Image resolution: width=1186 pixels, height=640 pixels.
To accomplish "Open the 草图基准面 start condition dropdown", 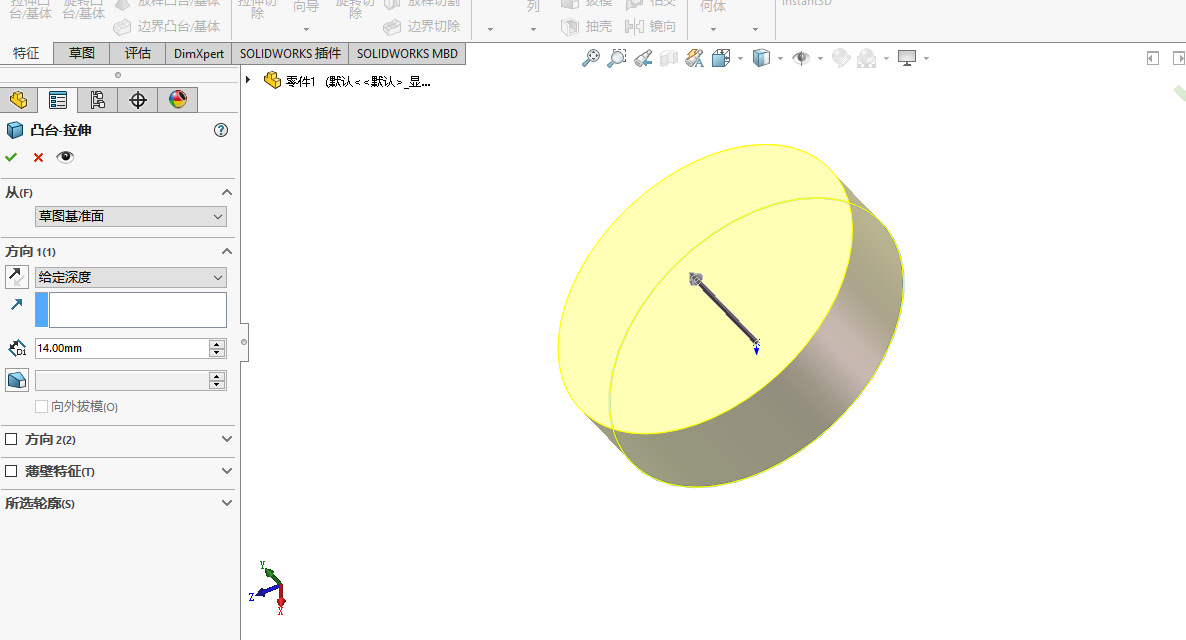I will 130,216.
